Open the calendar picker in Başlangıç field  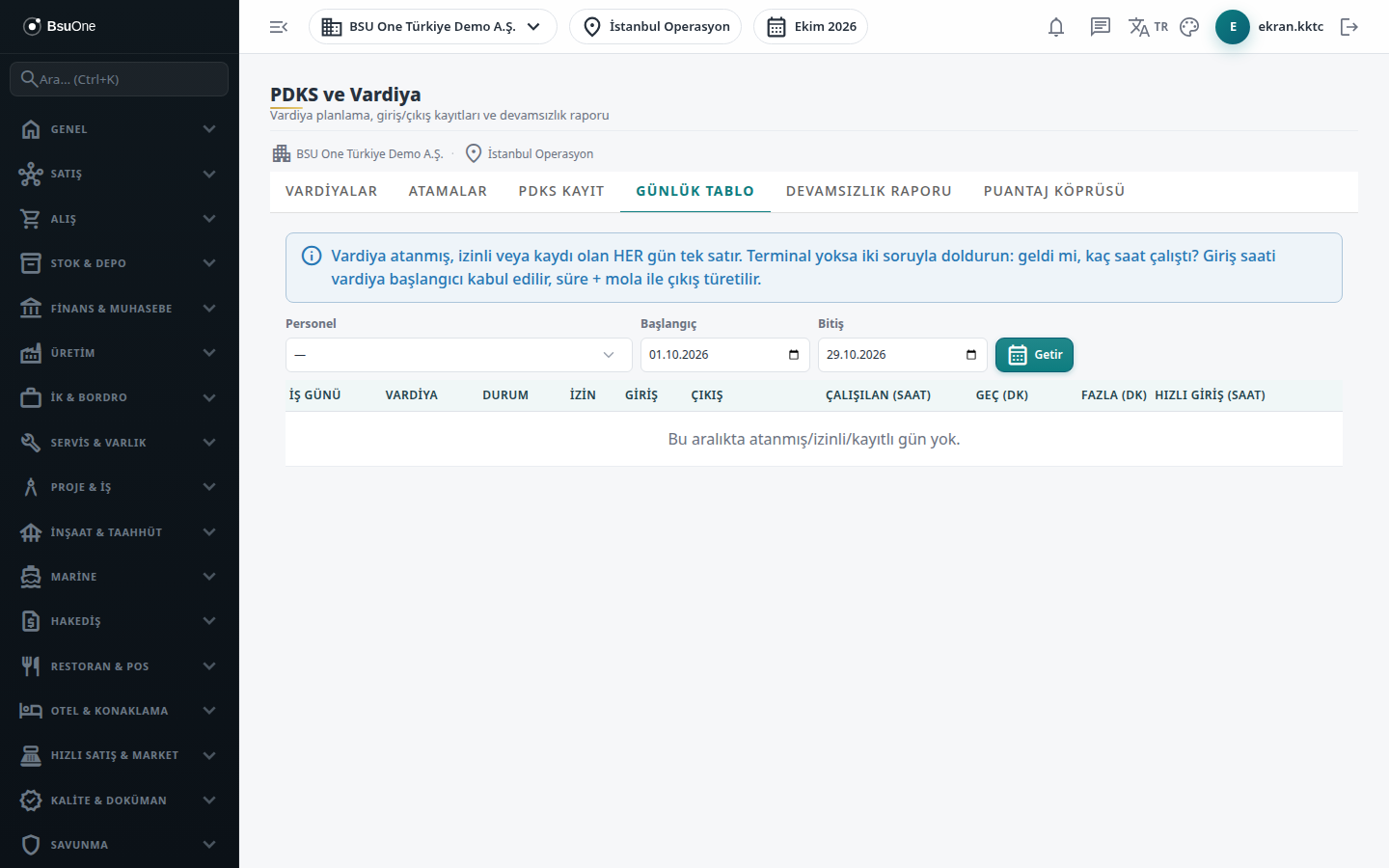794,355
